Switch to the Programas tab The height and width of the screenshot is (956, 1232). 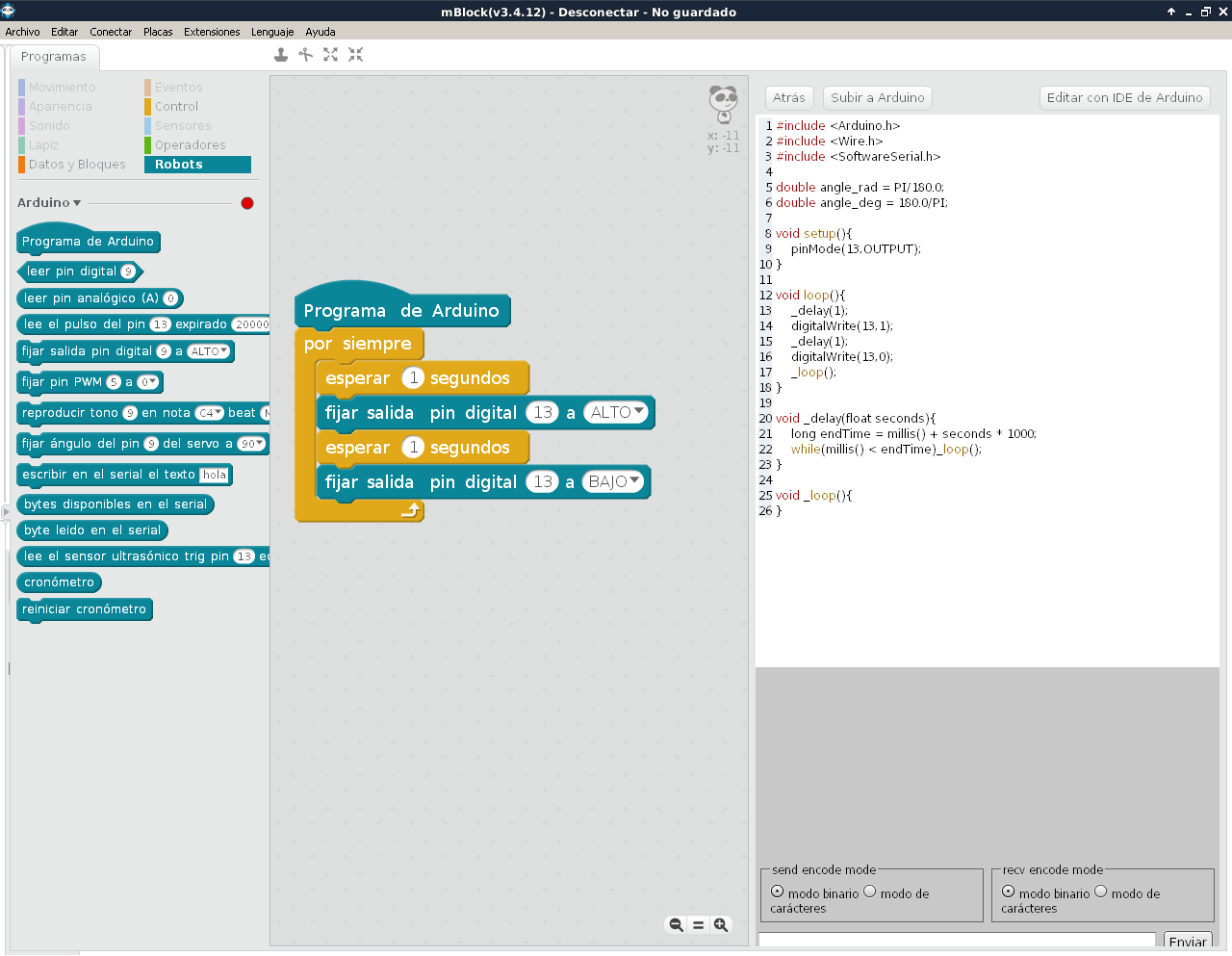[54, 57]
